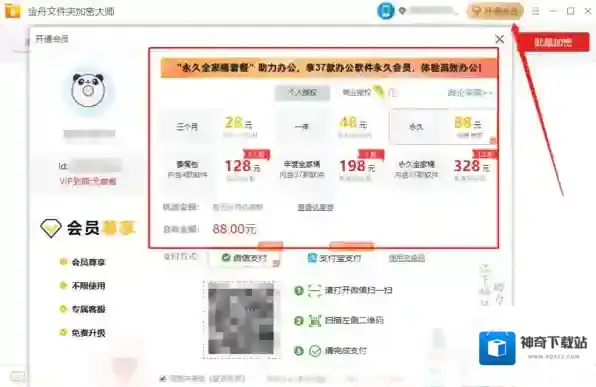Select the 永久 88元 plan

pyautogui.click(x=442, y=127)
